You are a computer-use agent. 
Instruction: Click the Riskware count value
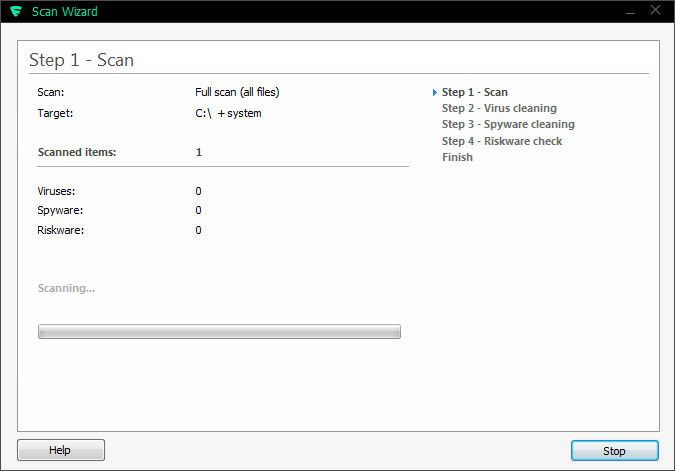(x=198, y=230)
